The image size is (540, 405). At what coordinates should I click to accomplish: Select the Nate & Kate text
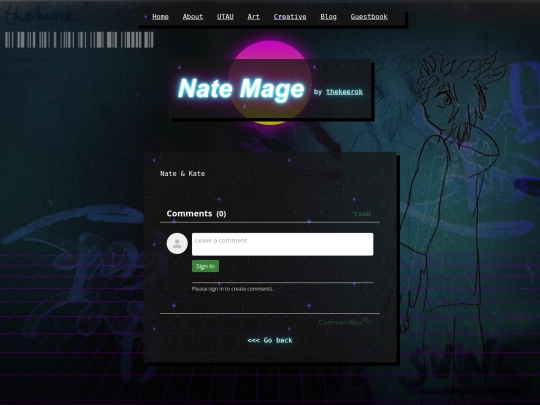tap(183, 174)
